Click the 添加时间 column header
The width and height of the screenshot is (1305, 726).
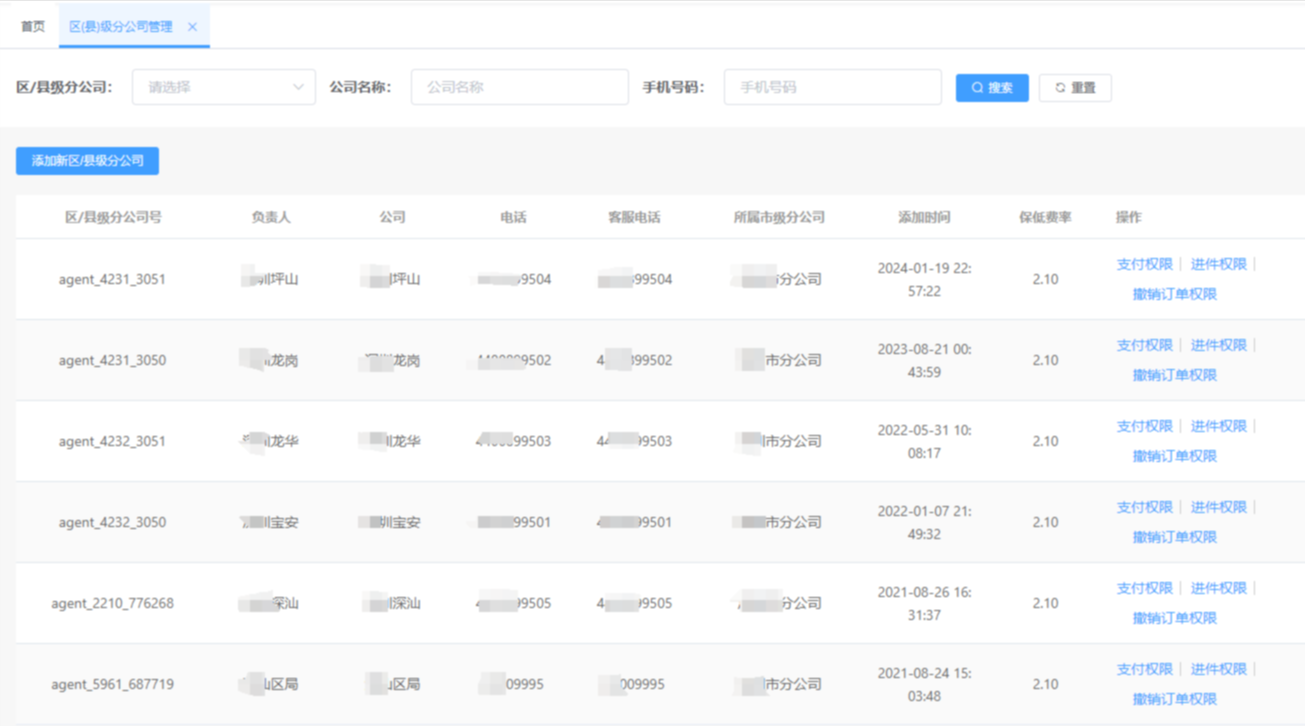923,217
